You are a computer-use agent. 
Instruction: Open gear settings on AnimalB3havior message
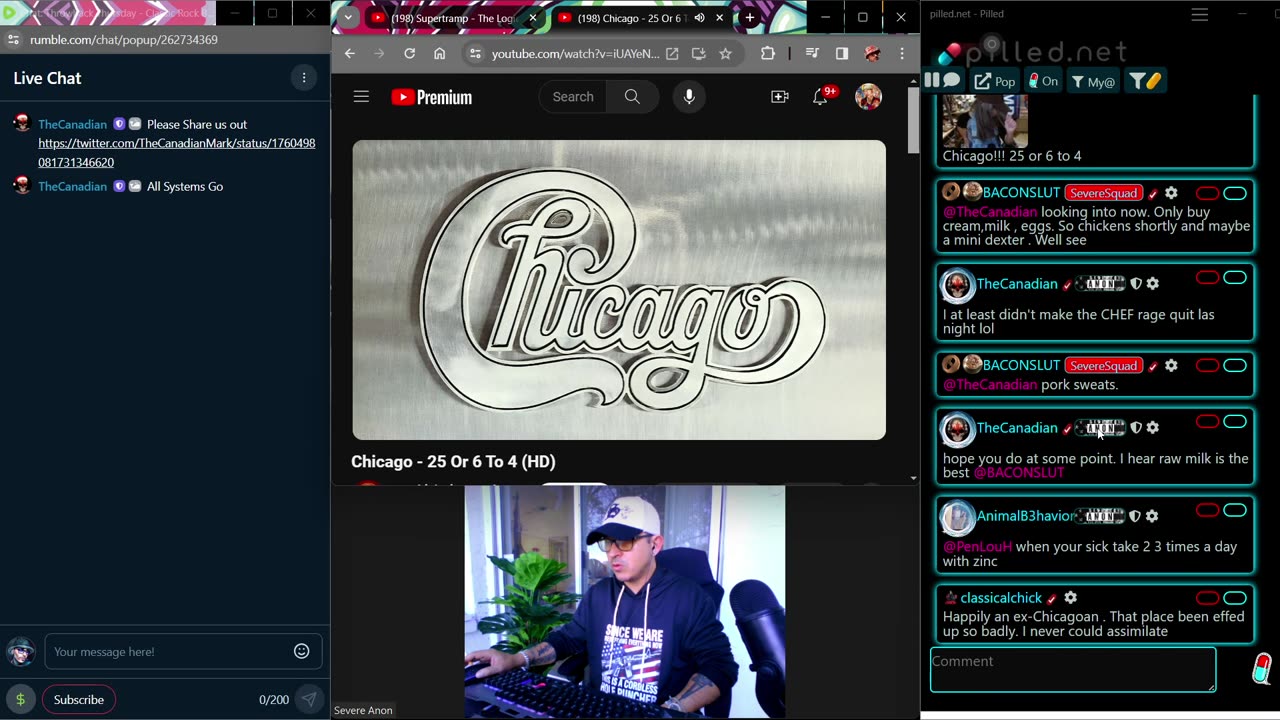point(1152,516)
